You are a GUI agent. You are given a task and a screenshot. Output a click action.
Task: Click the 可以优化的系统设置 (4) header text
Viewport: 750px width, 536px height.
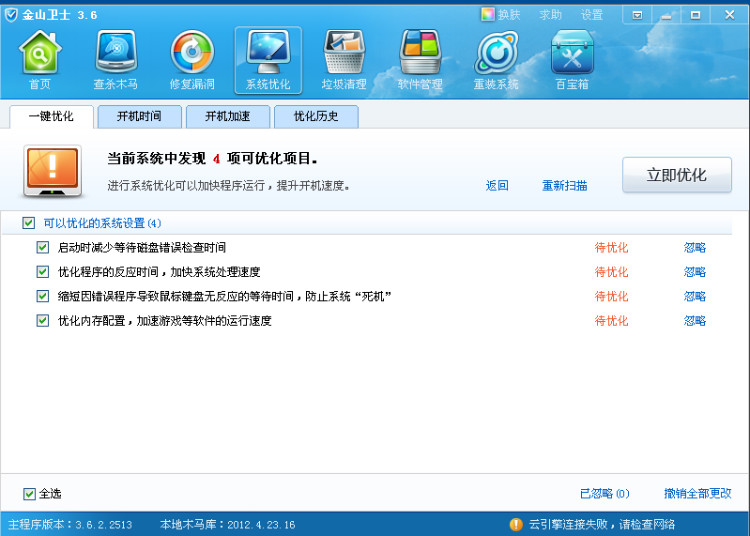tap(102, 223)
